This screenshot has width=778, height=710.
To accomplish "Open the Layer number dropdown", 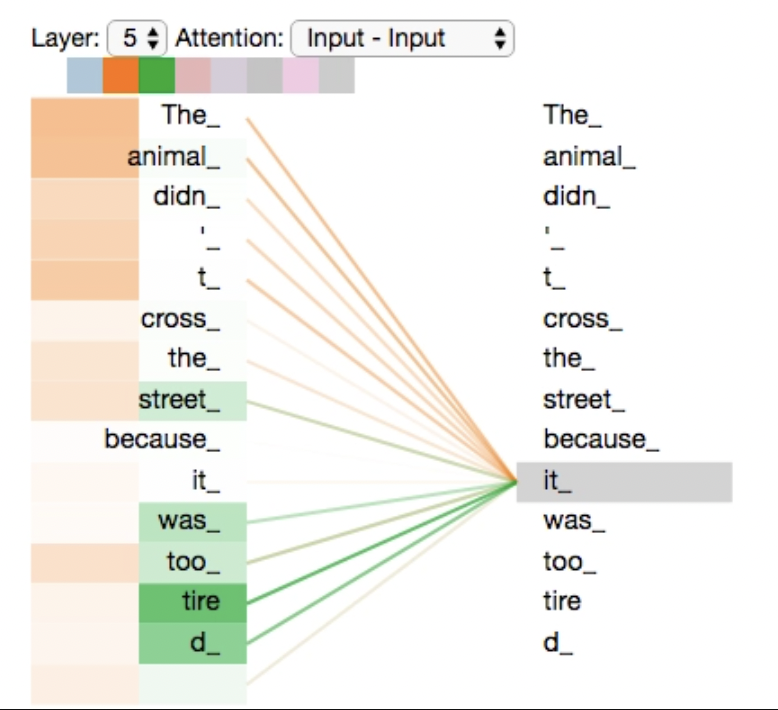I will coord(137,38).
